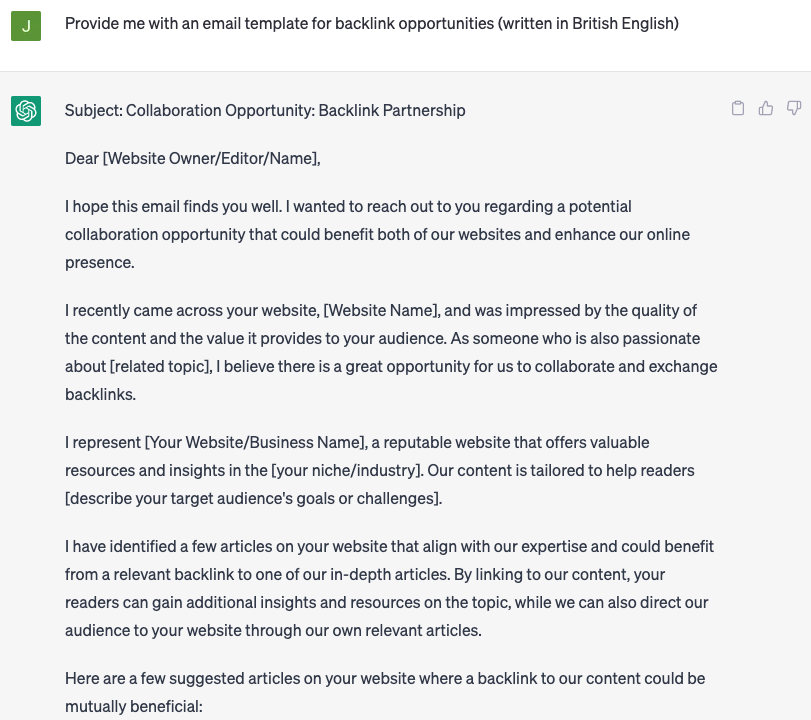Viewport: 811px width, 720px height.
Task: Click the user prompt about email template
Action: pos(371,23)
